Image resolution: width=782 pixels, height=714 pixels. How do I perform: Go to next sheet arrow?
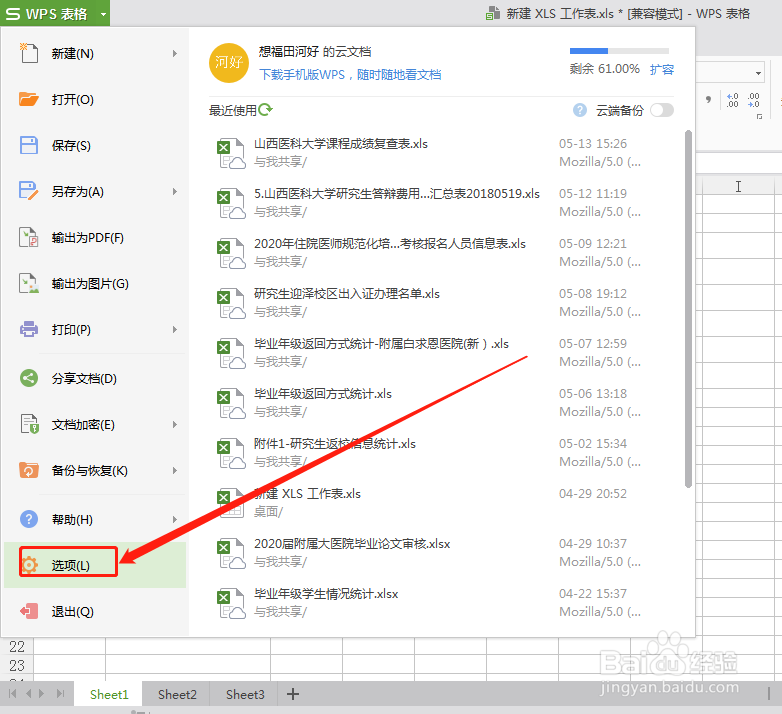tap(42, 694)
